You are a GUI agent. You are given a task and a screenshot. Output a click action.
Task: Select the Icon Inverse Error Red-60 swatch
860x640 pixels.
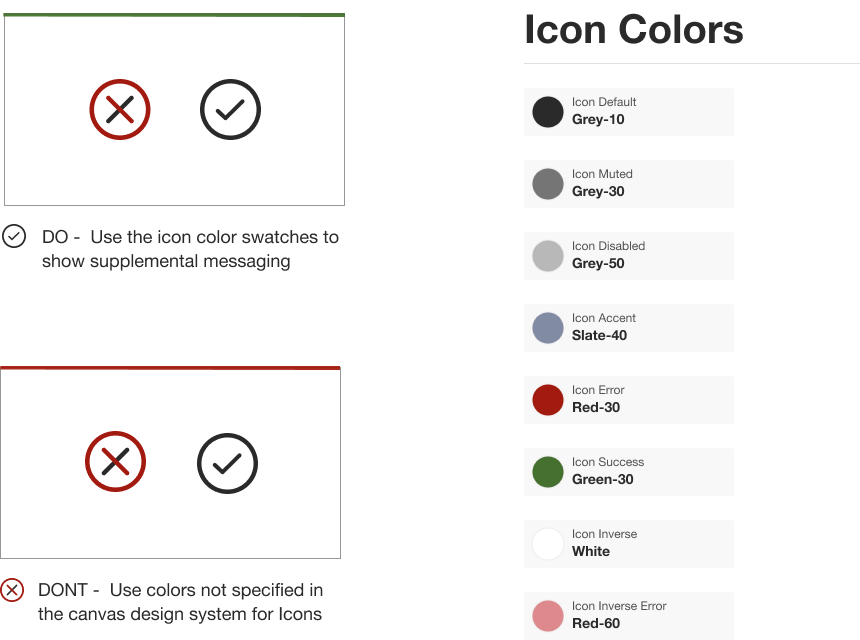coord(548,616)
